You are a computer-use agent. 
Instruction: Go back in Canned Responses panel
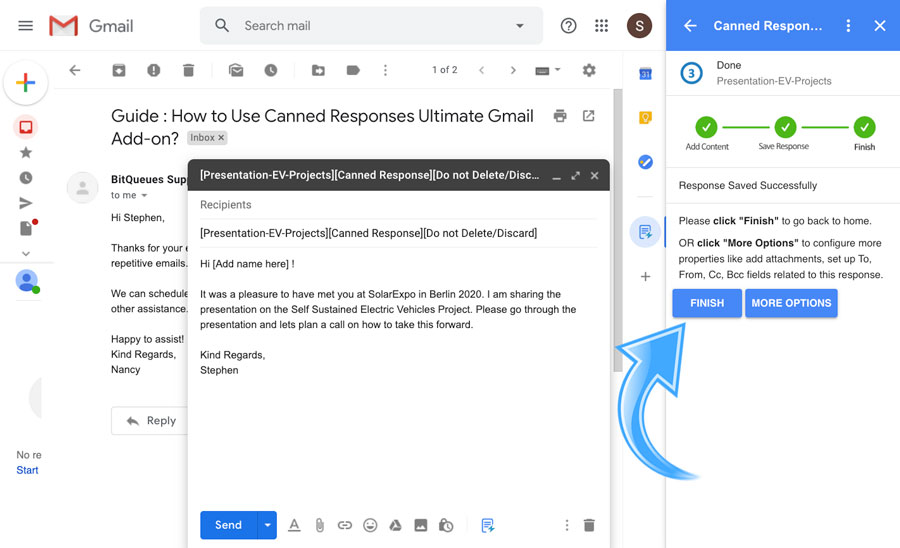point(690,26)
